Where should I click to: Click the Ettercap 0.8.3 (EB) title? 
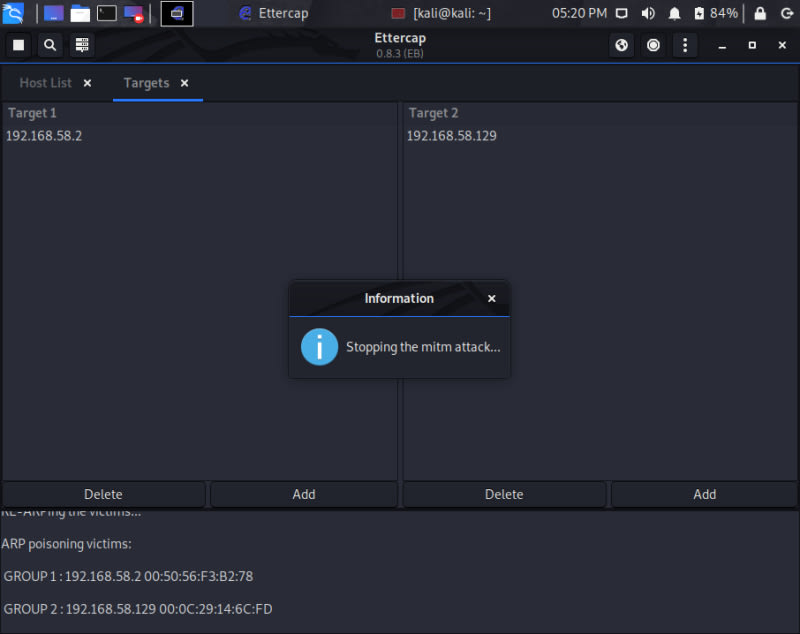point(400,45)
